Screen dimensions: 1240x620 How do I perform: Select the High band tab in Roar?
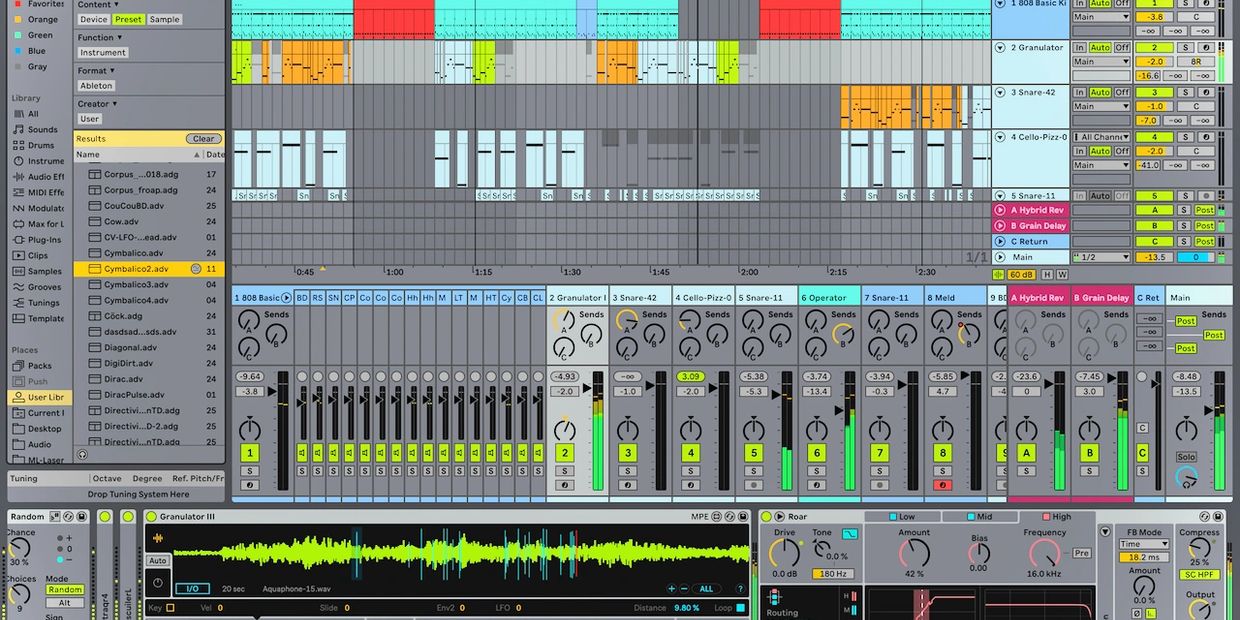tap(1054, 517)
